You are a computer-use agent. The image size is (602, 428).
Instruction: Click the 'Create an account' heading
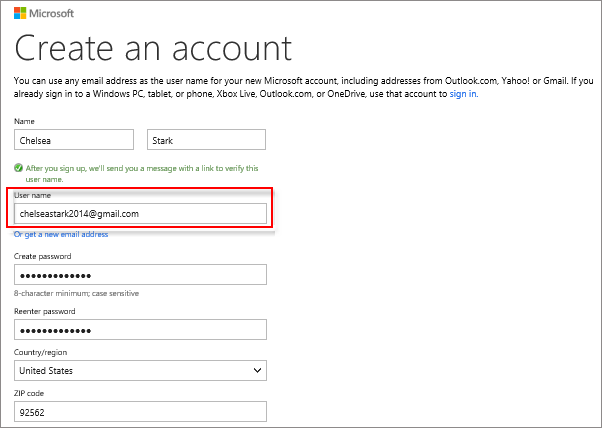coord(153,48)
